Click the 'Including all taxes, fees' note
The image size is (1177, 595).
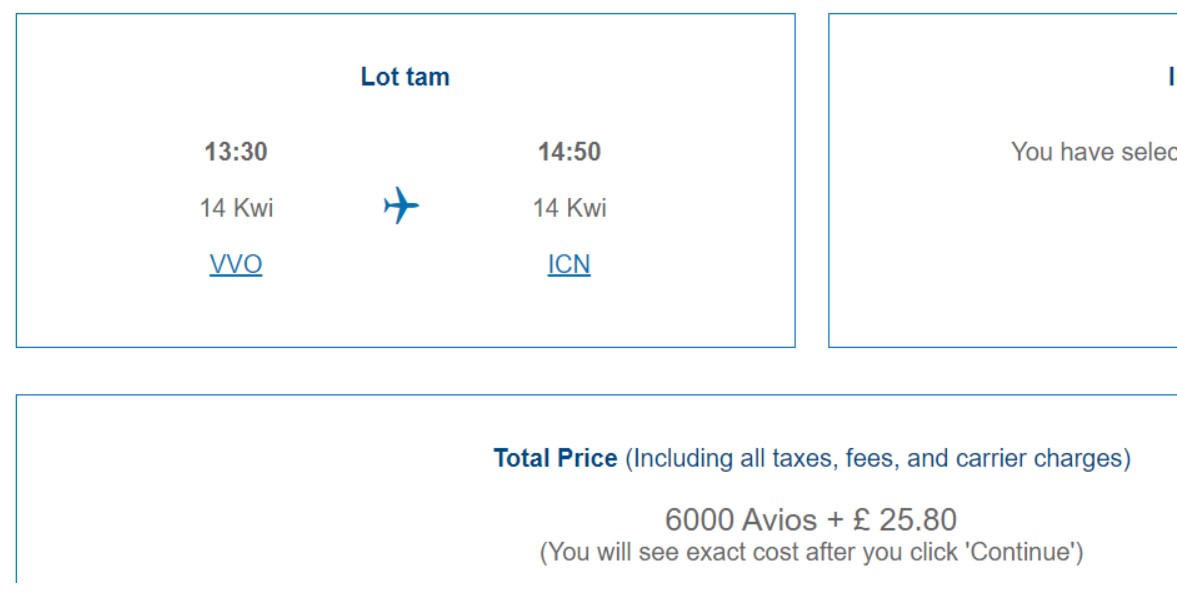coord(878,458)
